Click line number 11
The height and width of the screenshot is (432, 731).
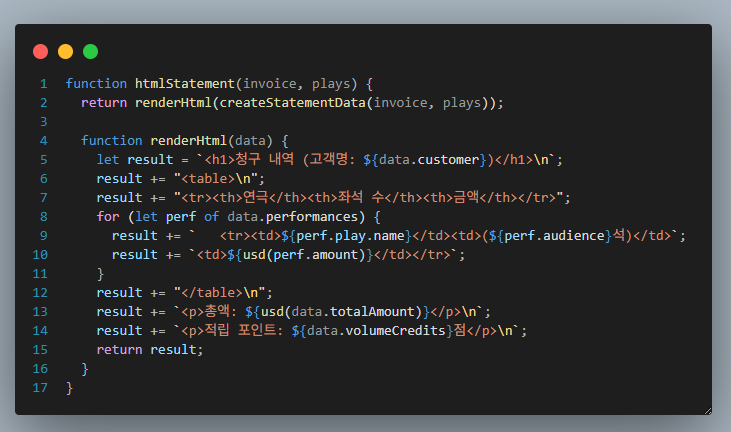click(40, 274)
